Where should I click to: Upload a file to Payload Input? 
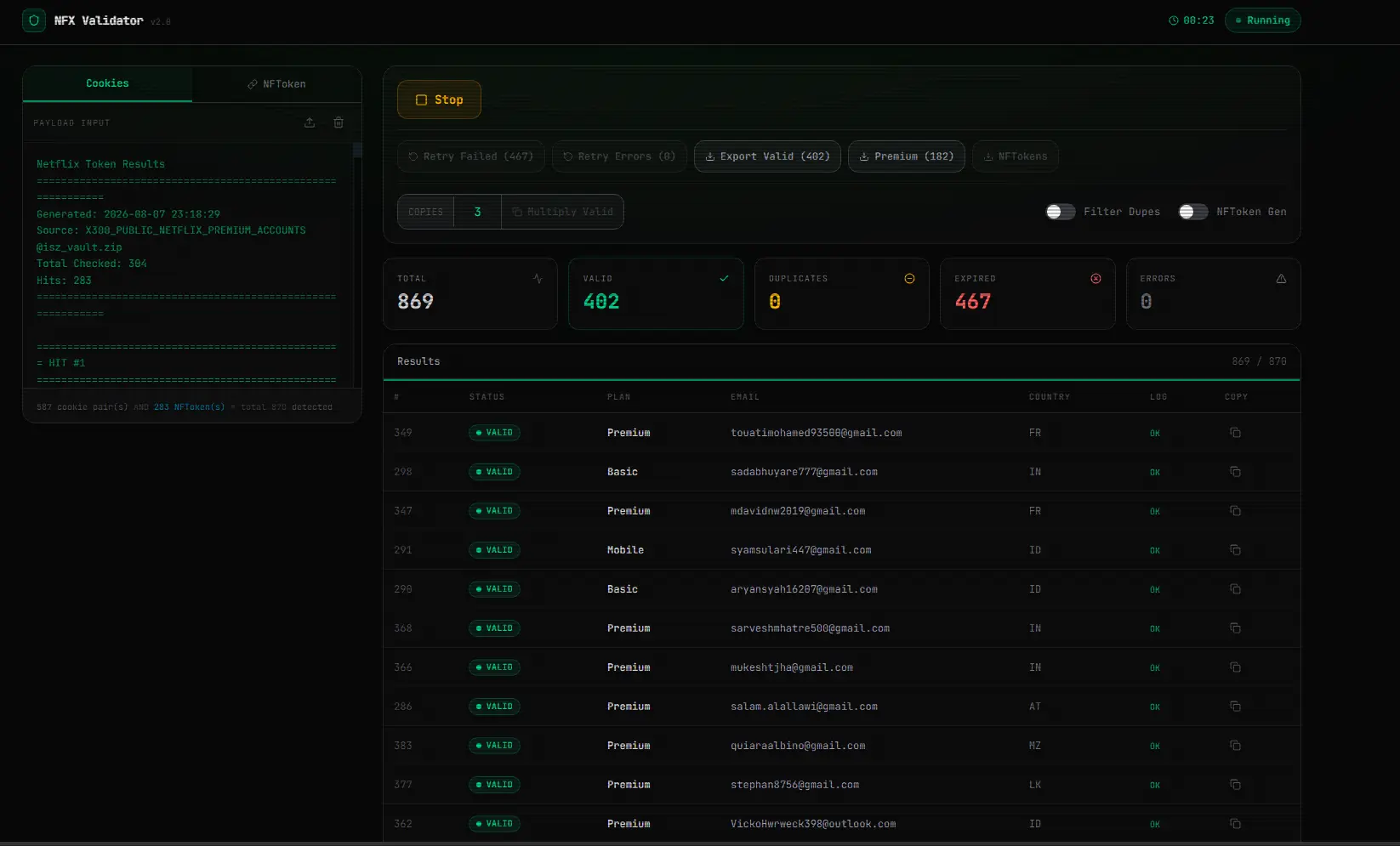tap(310, 122)
